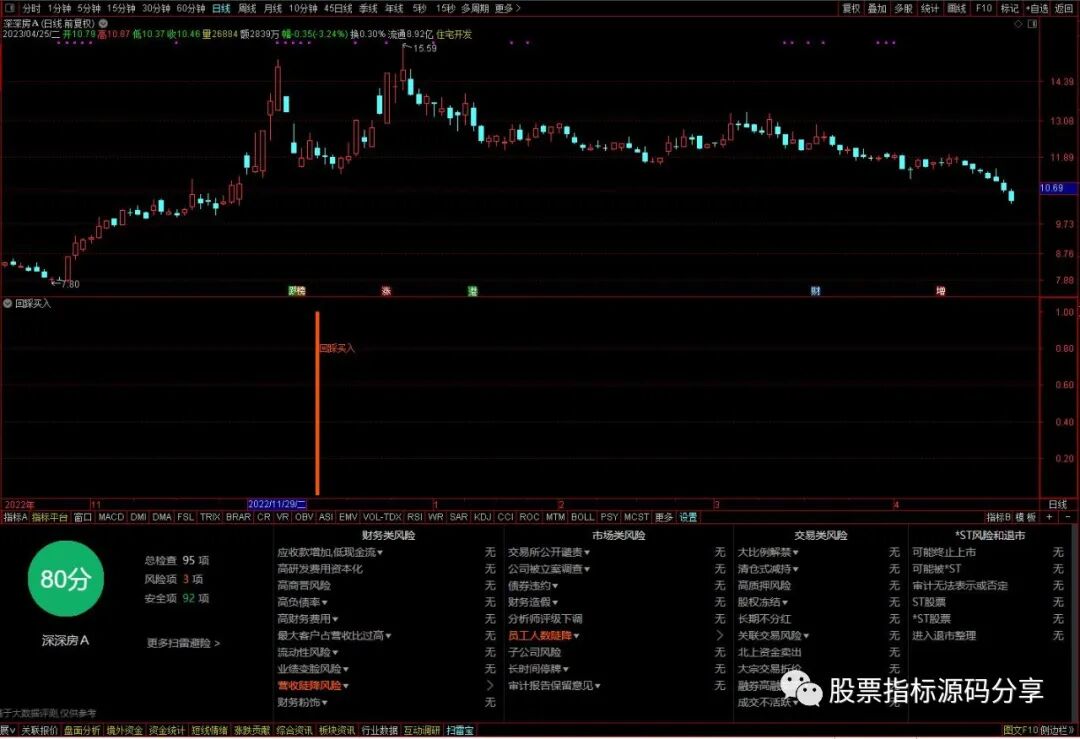Click the 模板 button
The height and width of the screenshot is (739, 1080).
(x=1026, y=517)
